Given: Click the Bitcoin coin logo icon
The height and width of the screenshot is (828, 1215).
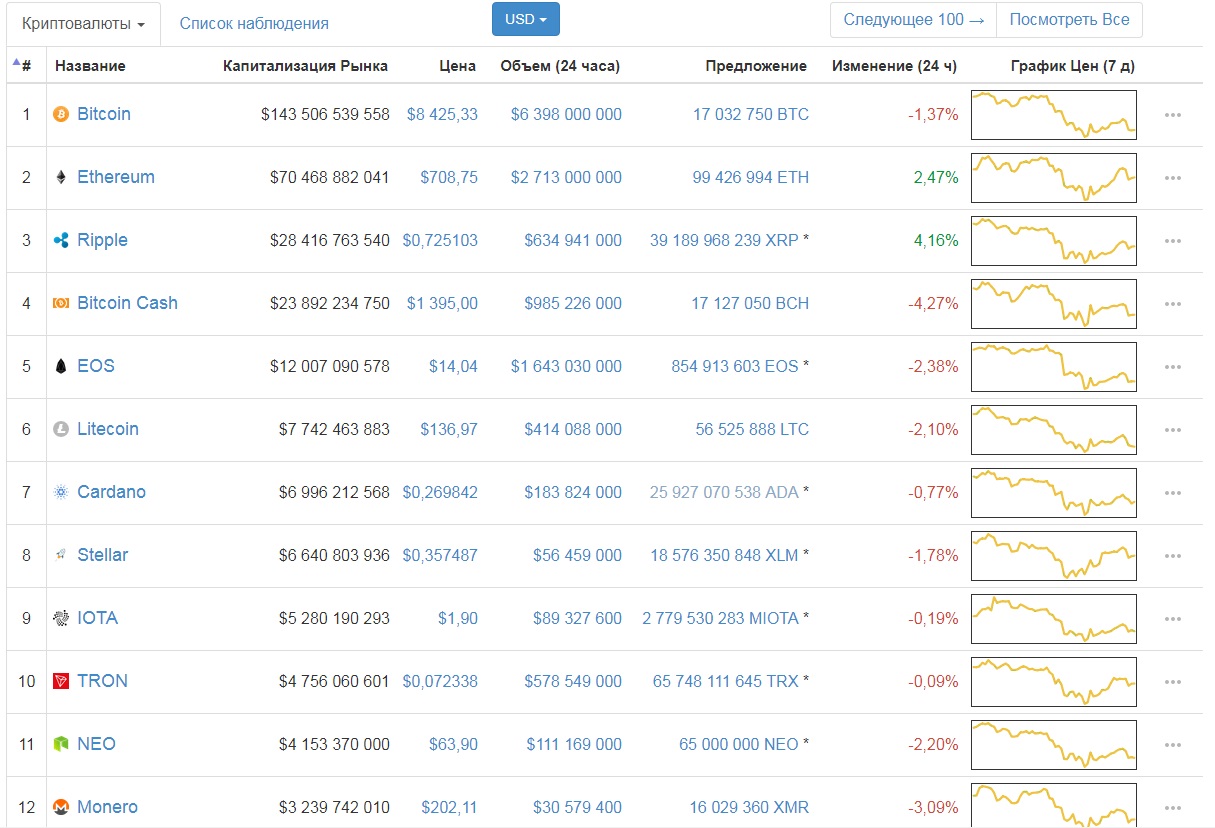Looking at the screenshot, I should click(61, 114).
